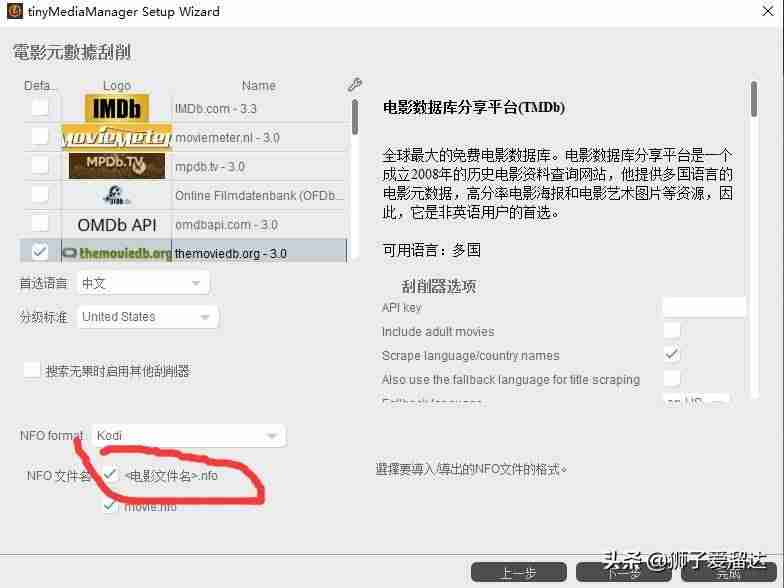Click the OFDb film reel logo
Screen dimensions: 784x588
(116, 195)
